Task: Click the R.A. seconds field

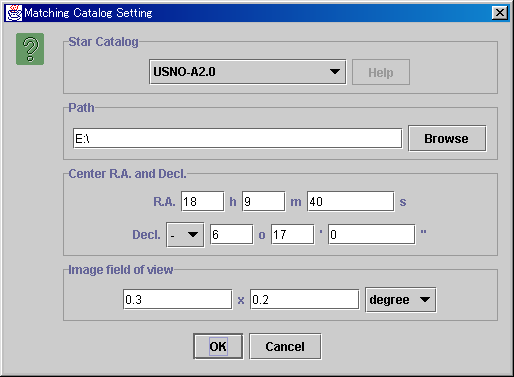Action: point(350,201)
